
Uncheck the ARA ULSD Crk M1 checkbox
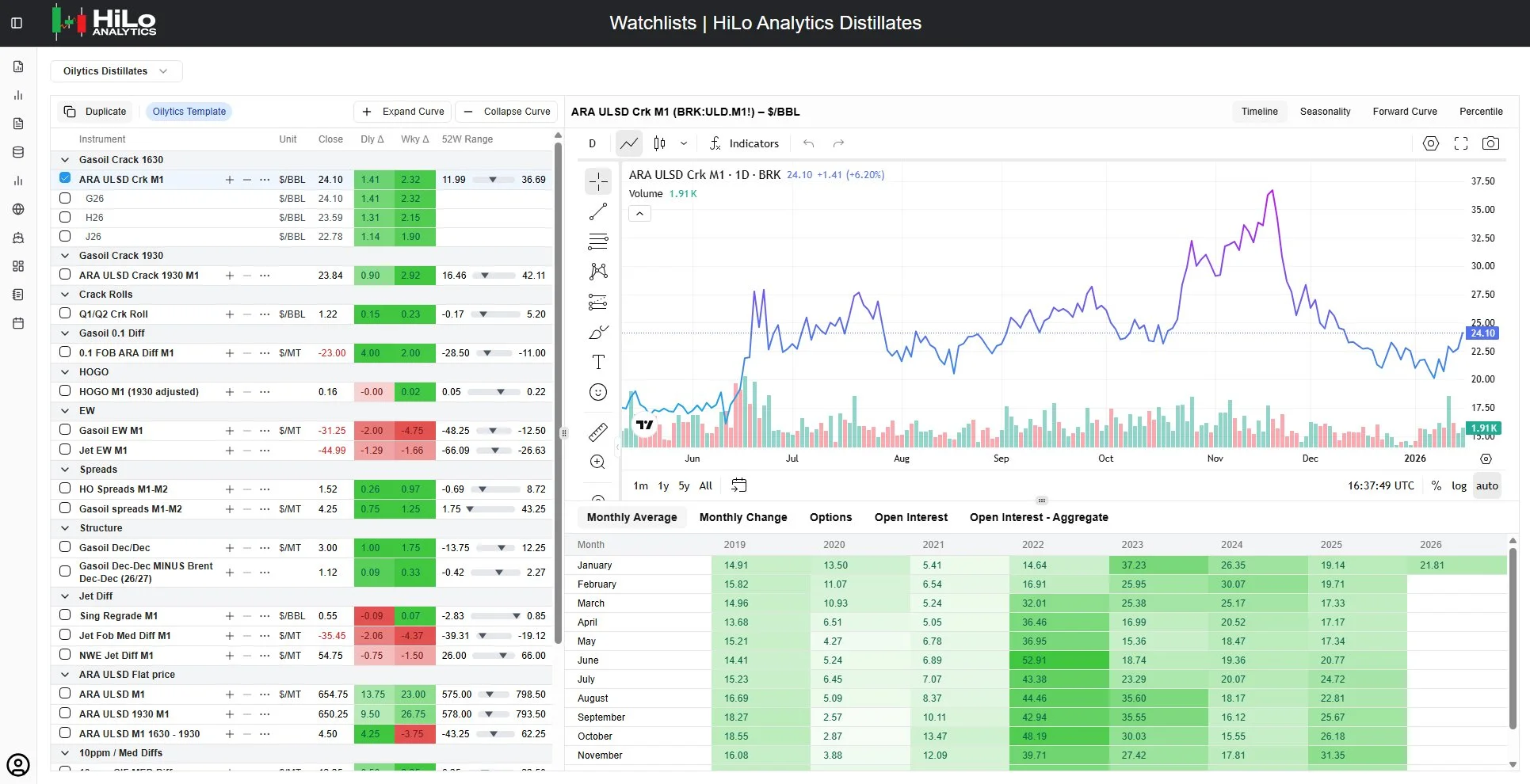pyautogui.click(x=65, y=178)
